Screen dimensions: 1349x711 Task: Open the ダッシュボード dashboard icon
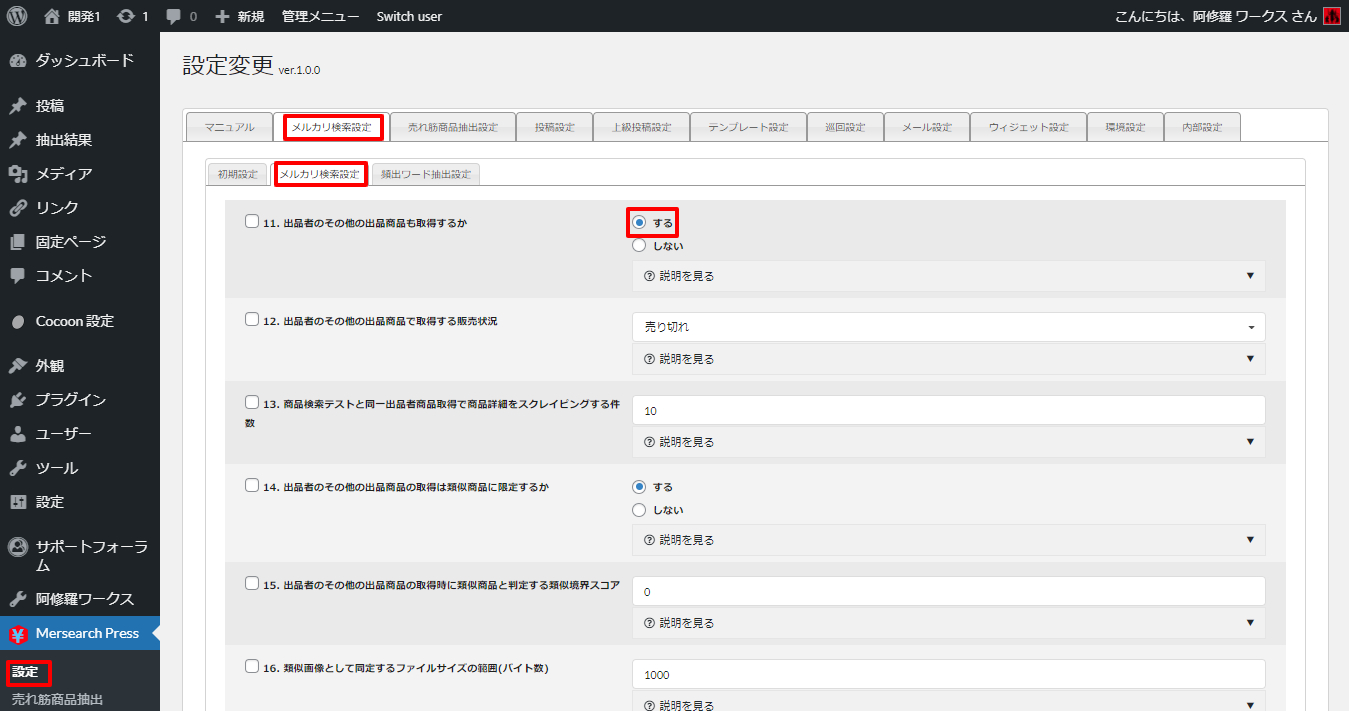tap(17, 61)
